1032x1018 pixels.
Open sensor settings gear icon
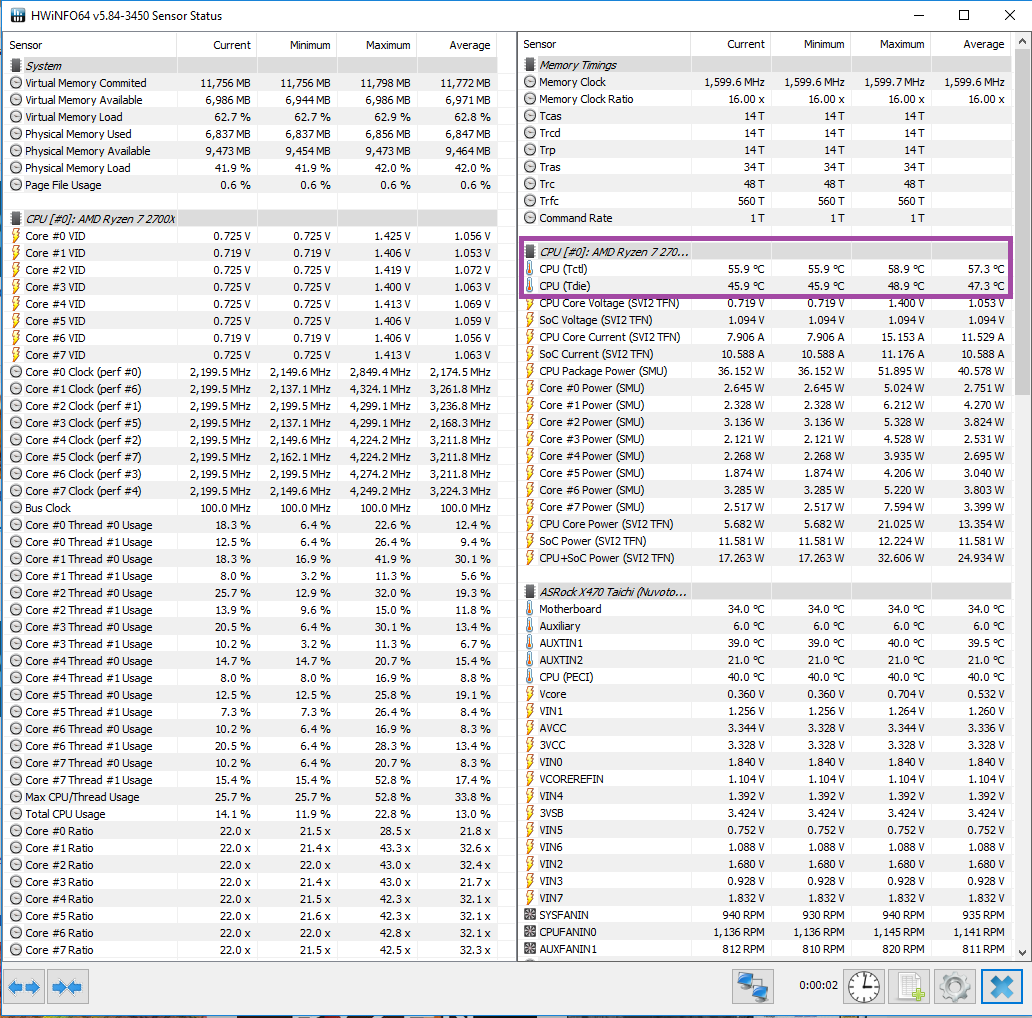coord(954,986)
